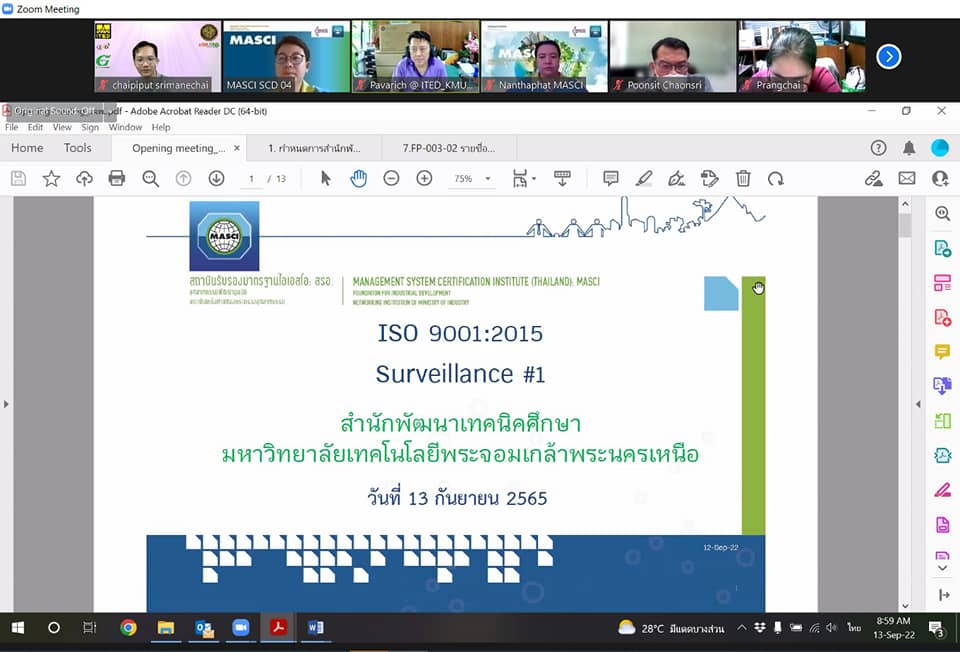Click the upload to cloud icon

[x=84, y=179]
